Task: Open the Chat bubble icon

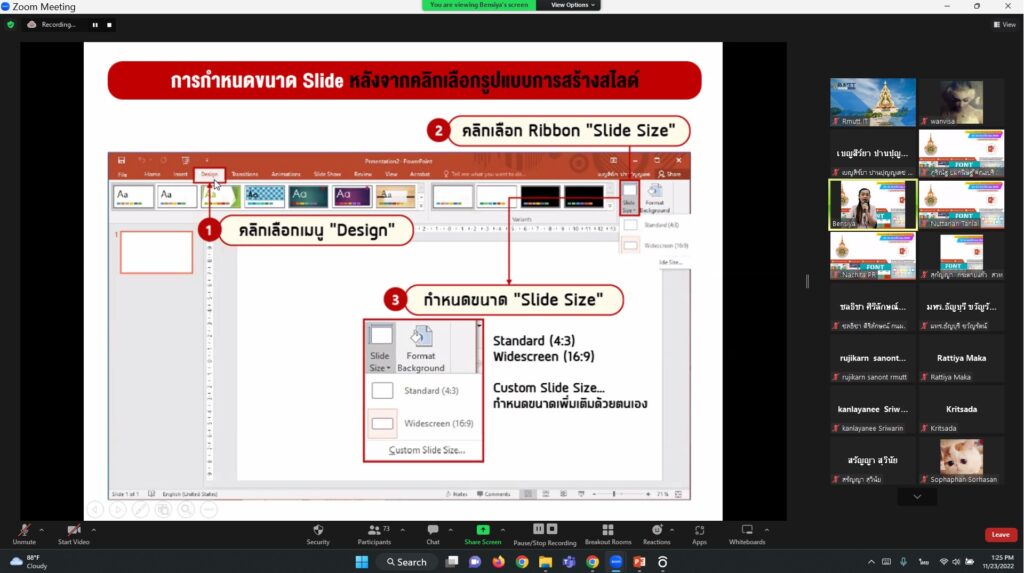Action: [433, 530]
